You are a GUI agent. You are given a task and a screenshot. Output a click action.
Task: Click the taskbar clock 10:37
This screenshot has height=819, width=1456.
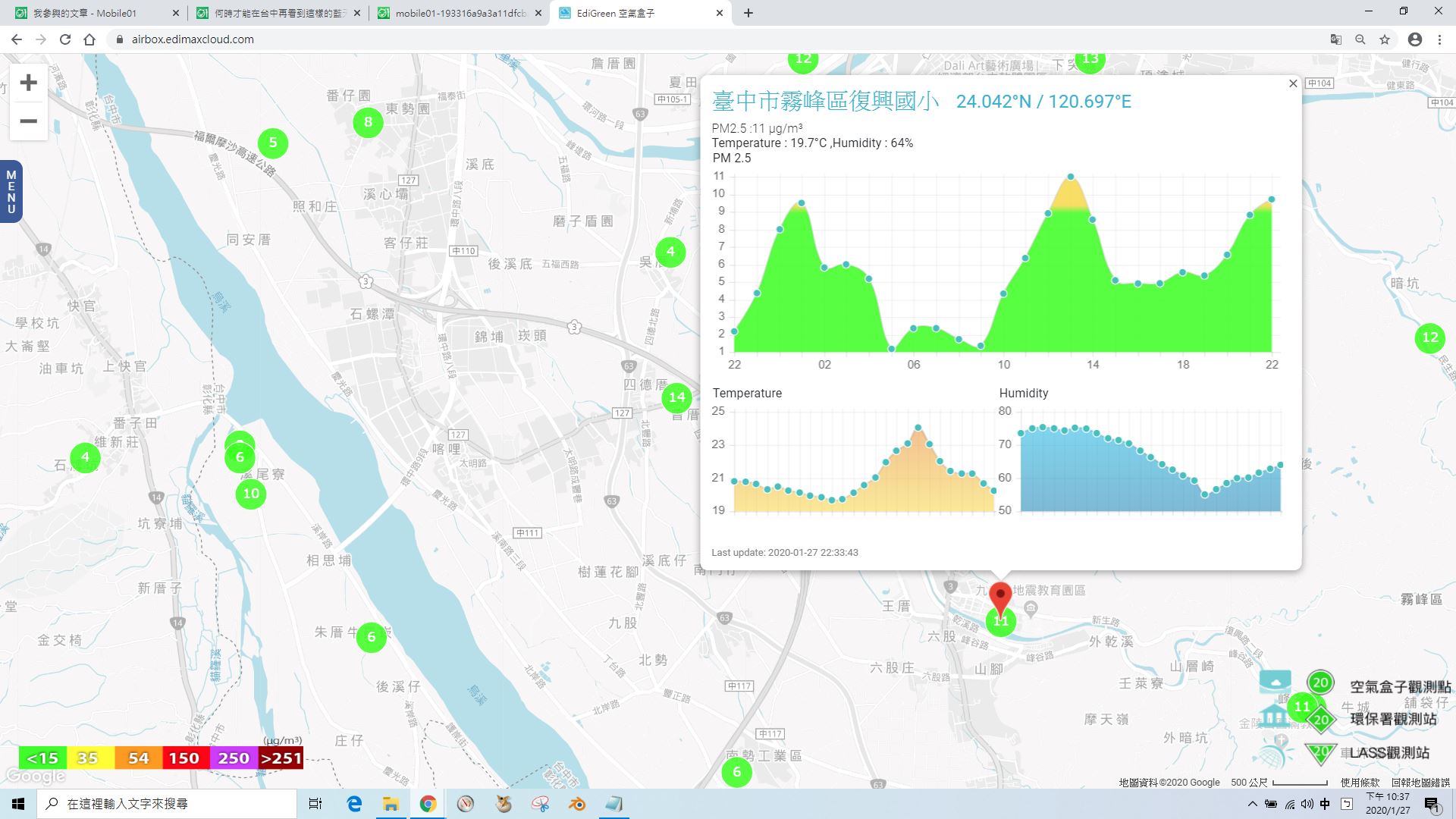[x=1388, y=804]
